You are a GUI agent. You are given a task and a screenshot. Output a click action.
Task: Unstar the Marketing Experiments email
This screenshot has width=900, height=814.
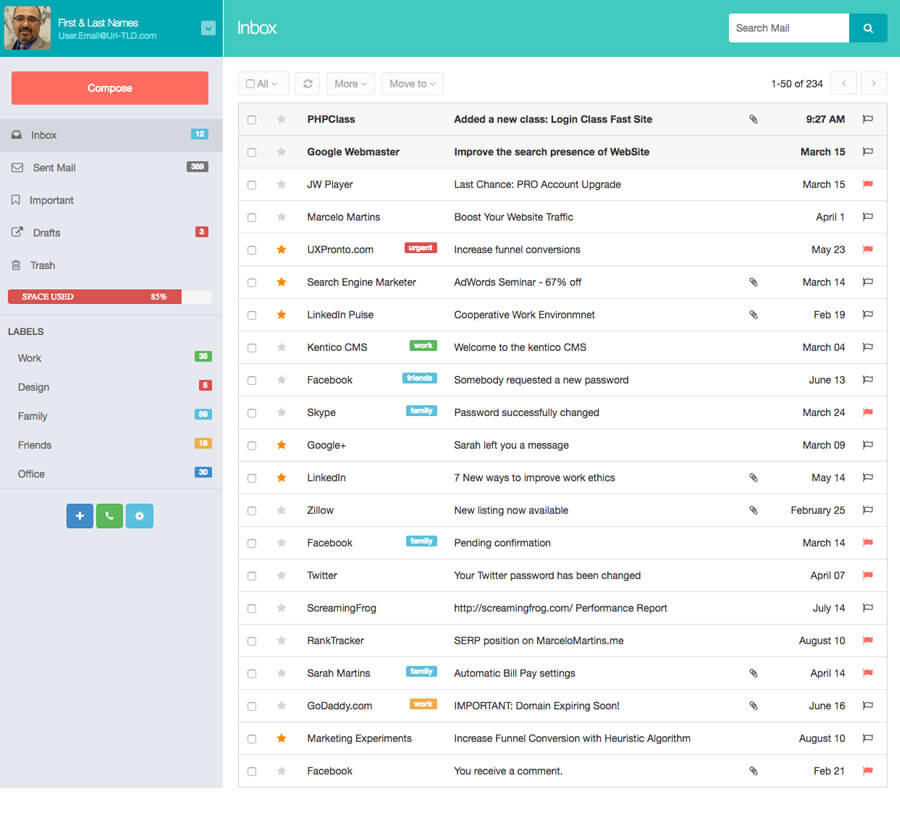pyautogui.click(x=281, y=738)
